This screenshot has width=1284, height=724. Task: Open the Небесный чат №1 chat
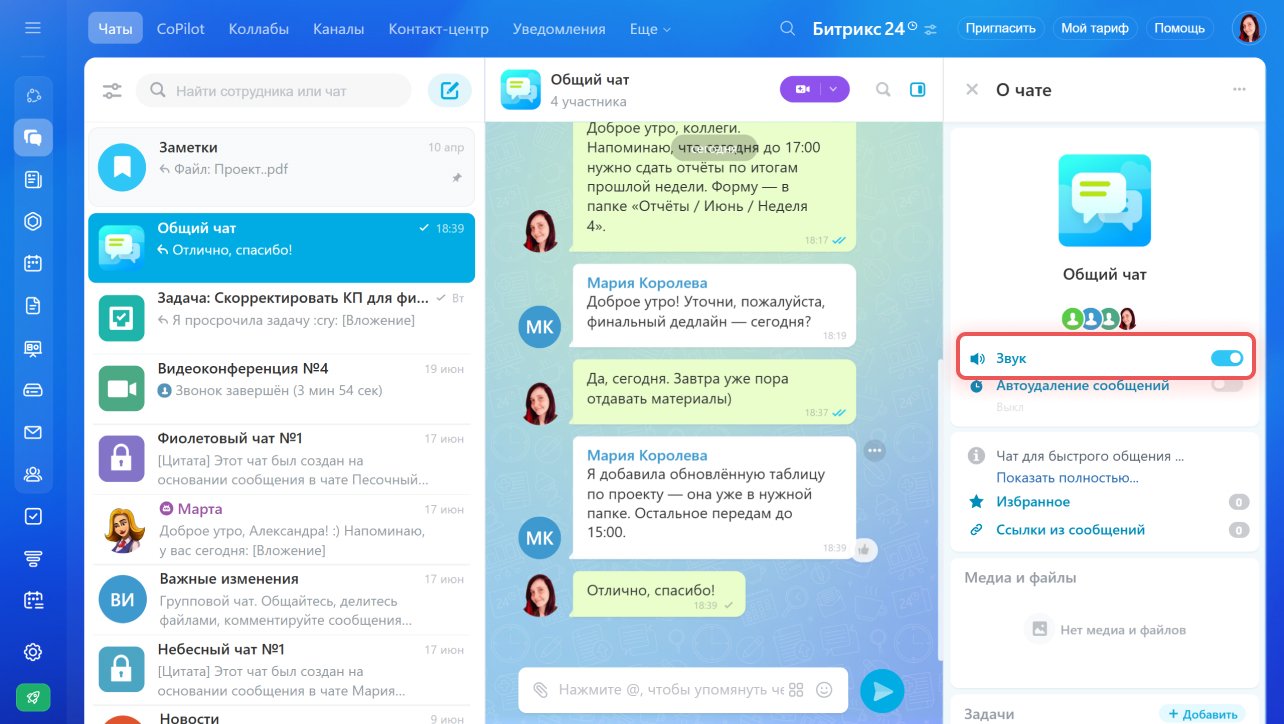pos(281,669)
